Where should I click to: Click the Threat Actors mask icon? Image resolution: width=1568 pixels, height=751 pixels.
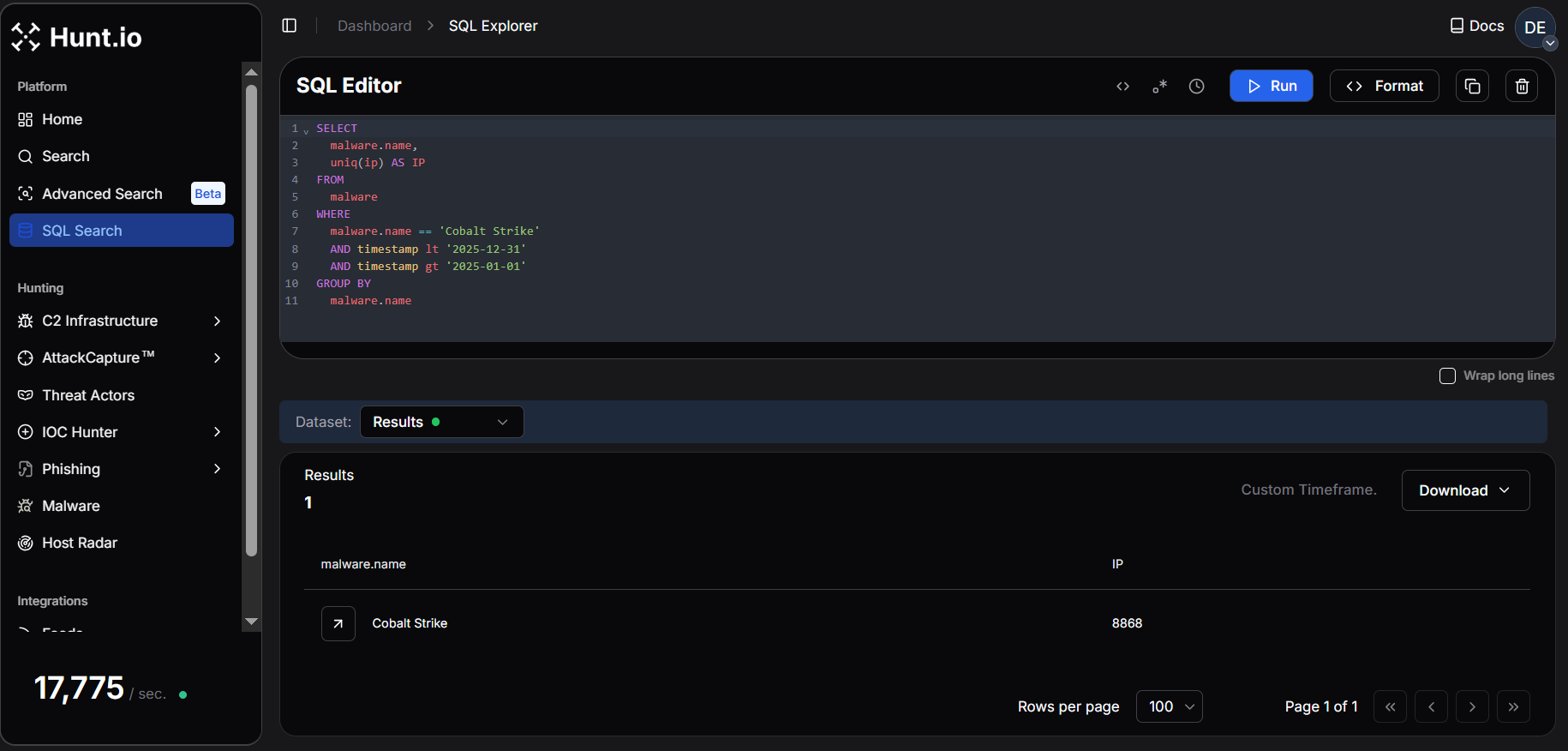point(26,395)
